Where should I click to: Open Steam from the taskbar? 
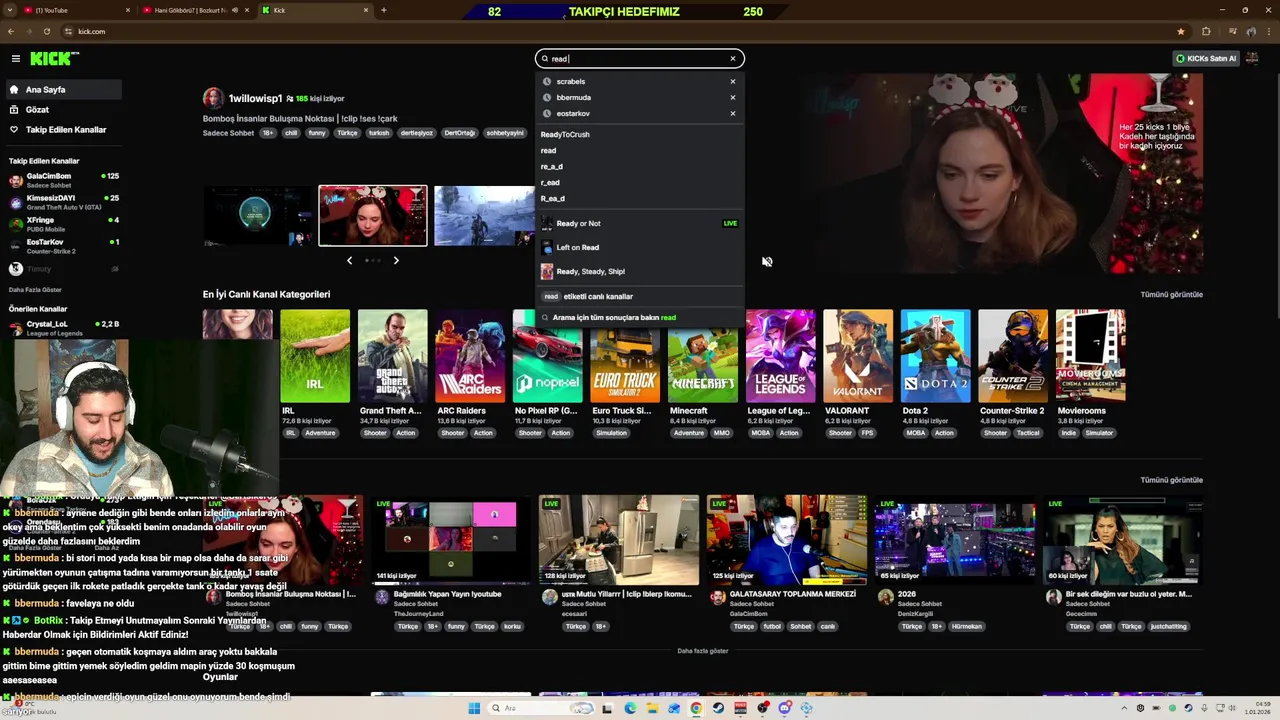(x=718, y=708)
